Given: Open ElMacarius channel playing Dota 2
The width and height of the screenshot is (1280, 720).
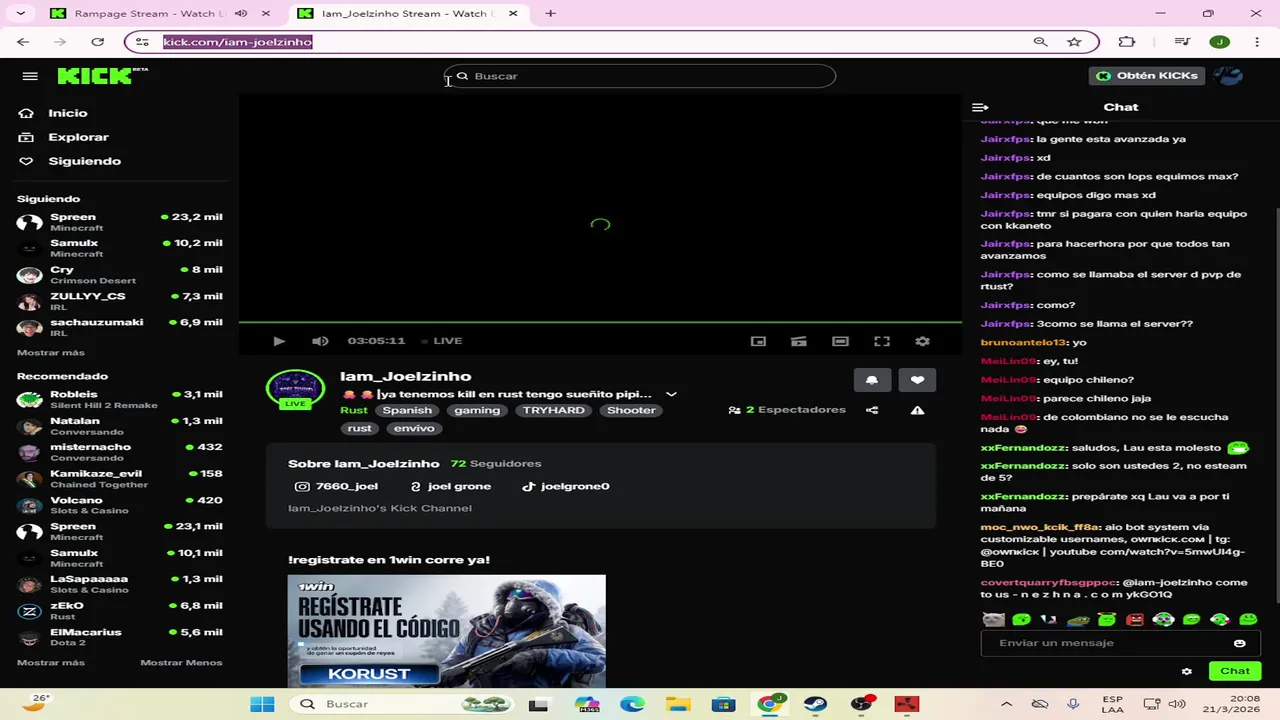Looking at the screenshot, I should click(120, 637).
